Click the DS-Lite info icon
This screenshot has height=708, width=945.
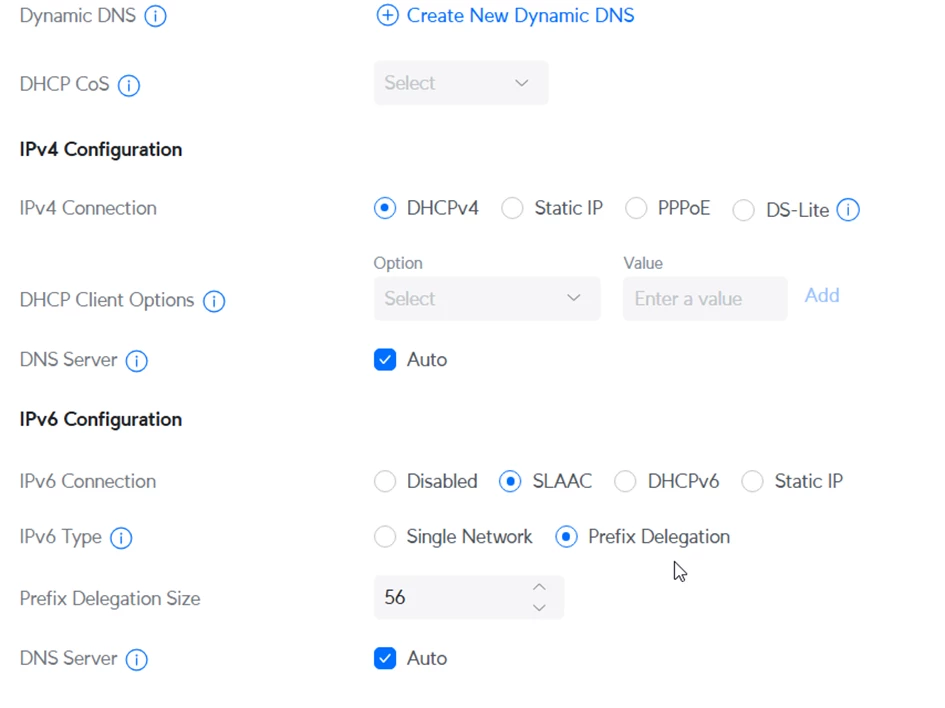[x=848, y=210]
